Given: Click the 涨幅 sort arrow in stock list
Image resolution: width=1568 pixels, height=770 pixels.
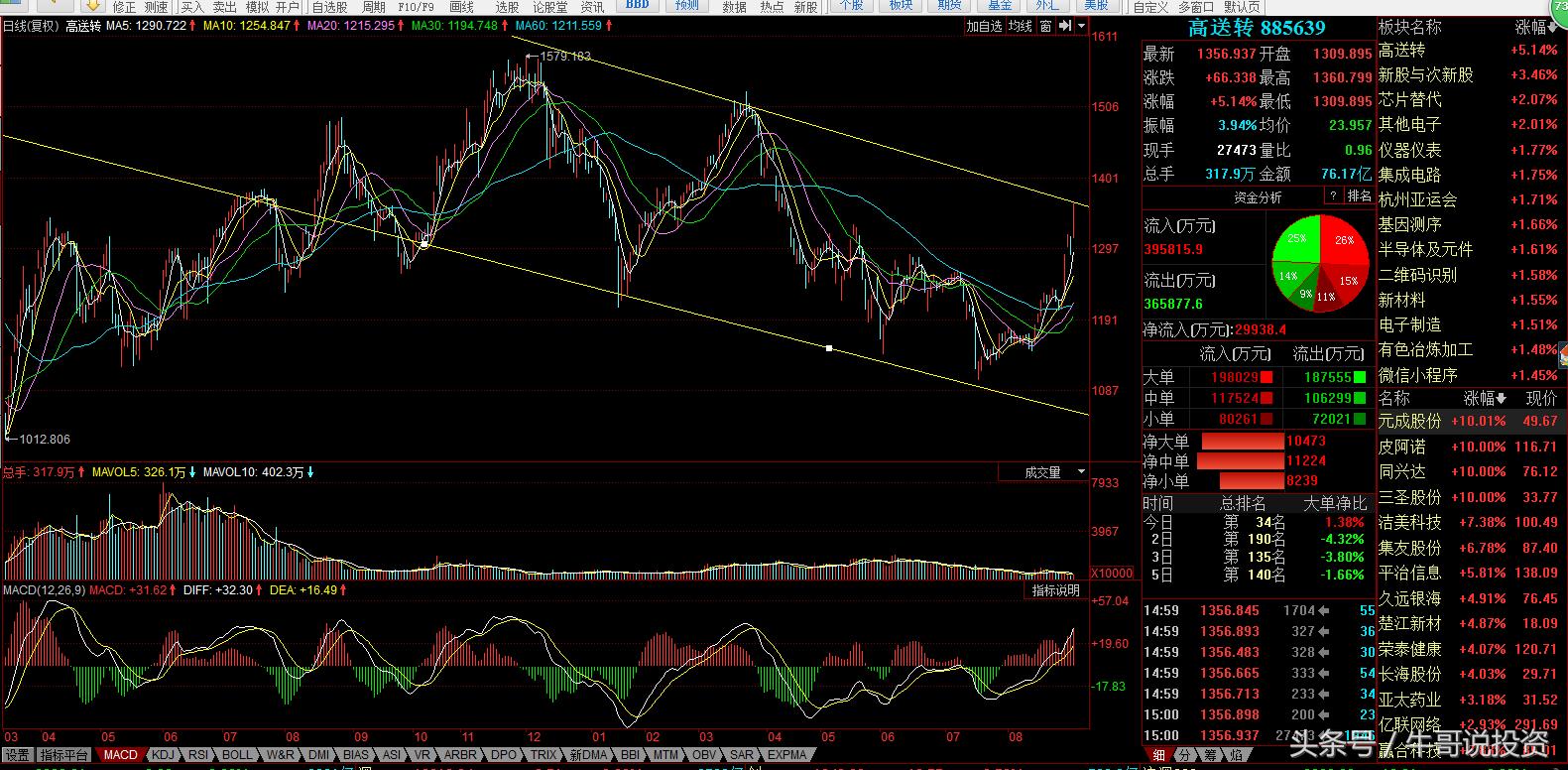Looking at the screenshot, I should [1501, 398].
